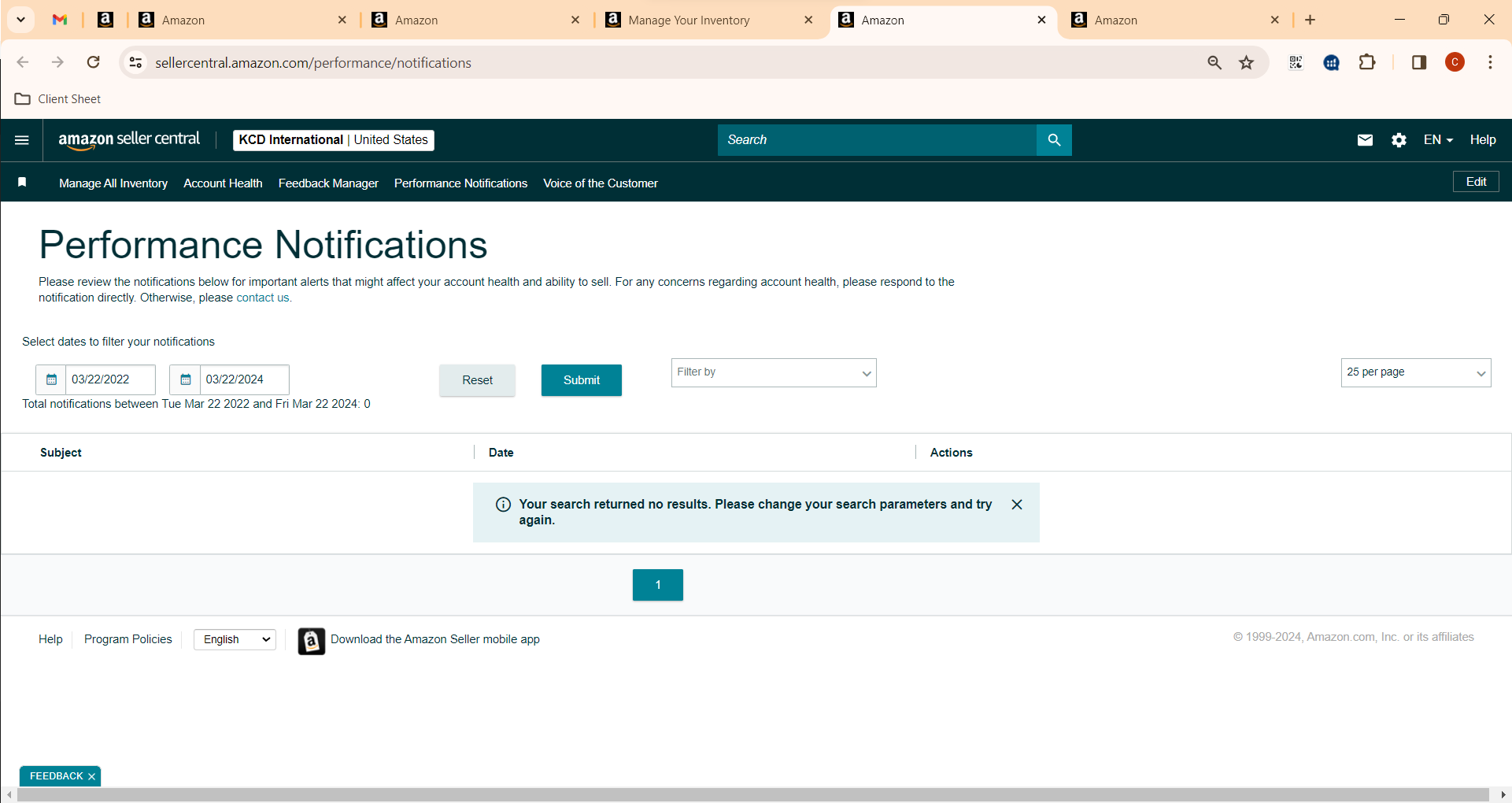
Task: Click the contact us link
Action: pyautogui.click(x=263, y=298)
